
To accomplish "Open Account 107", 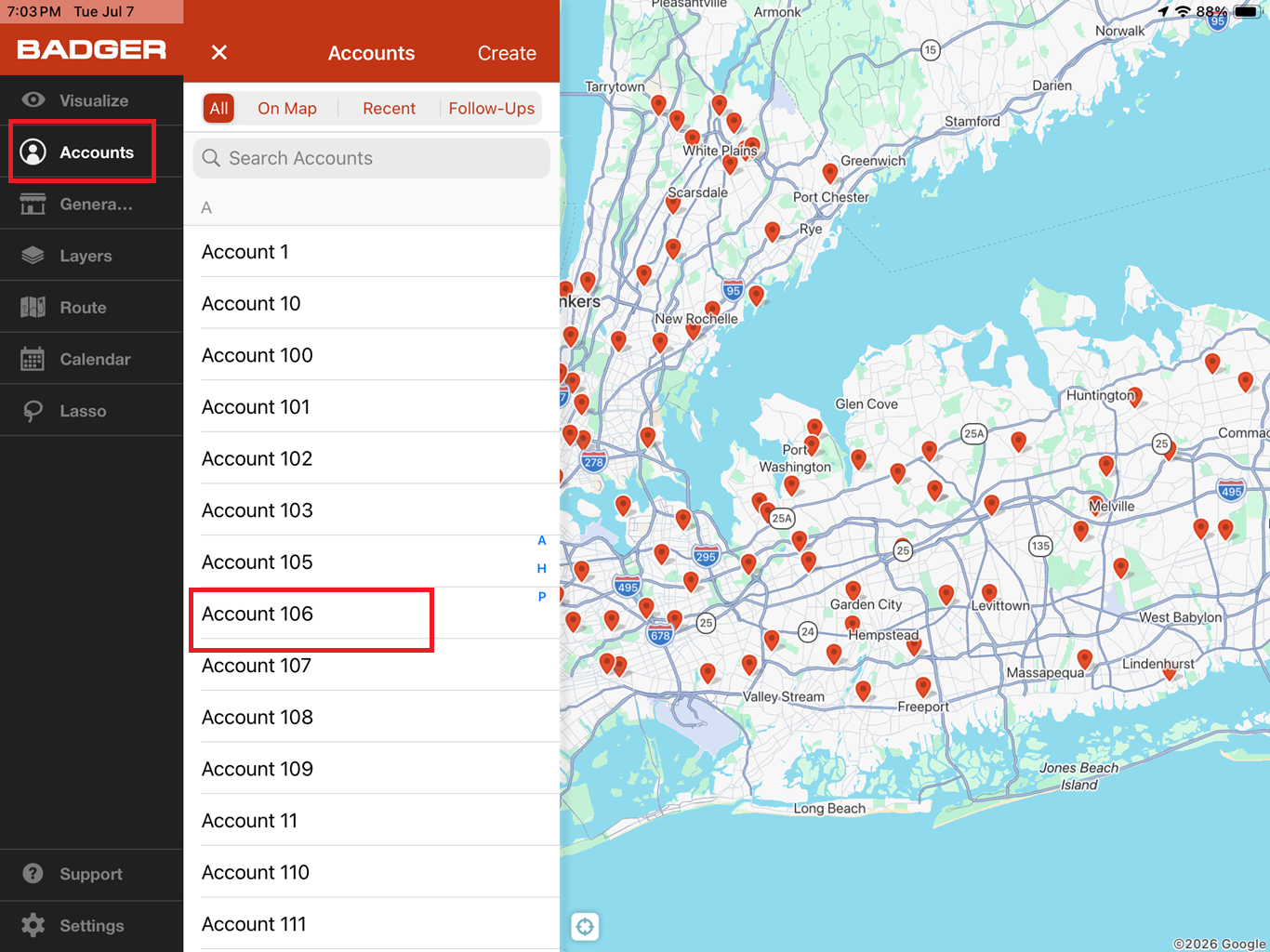I will [372, 666].
